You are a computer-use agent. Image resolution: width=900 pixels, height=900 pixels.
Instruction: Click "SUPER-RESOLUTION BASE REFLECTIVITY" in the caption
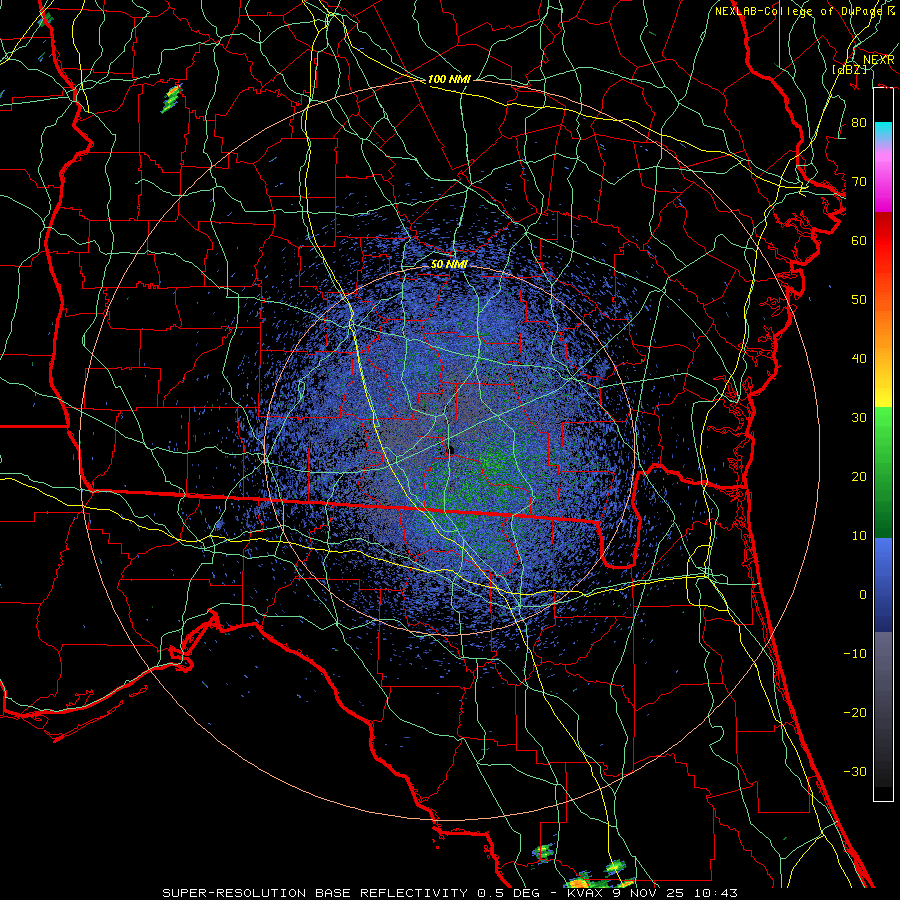314,893
